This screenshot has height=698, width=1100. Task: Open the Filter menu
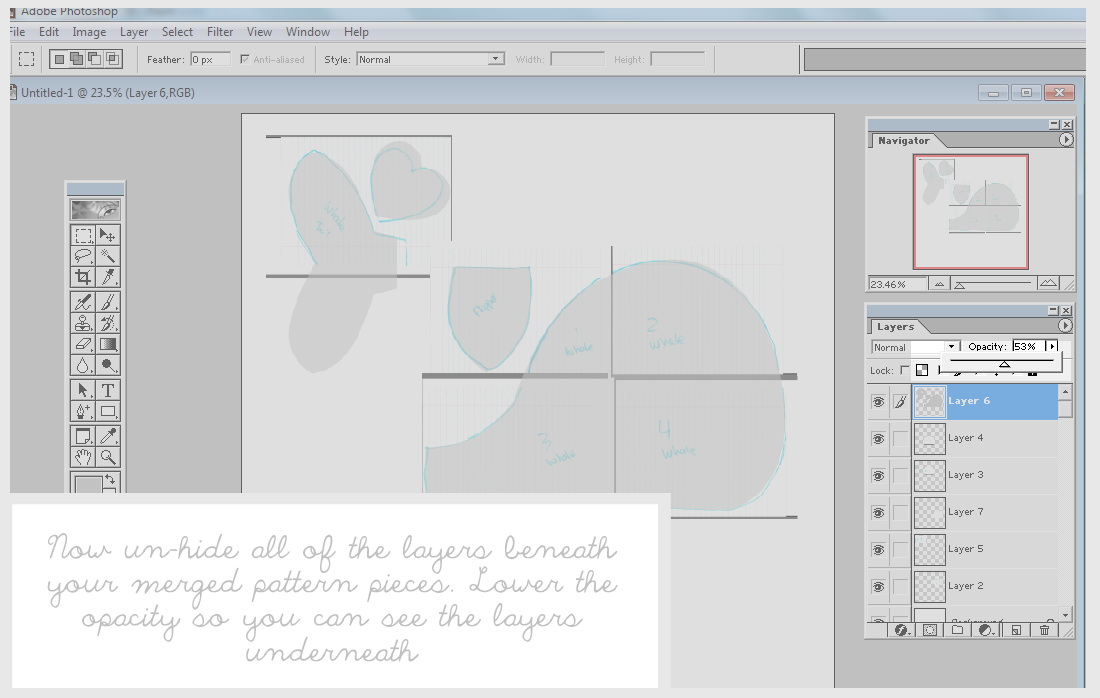[220, 31]
